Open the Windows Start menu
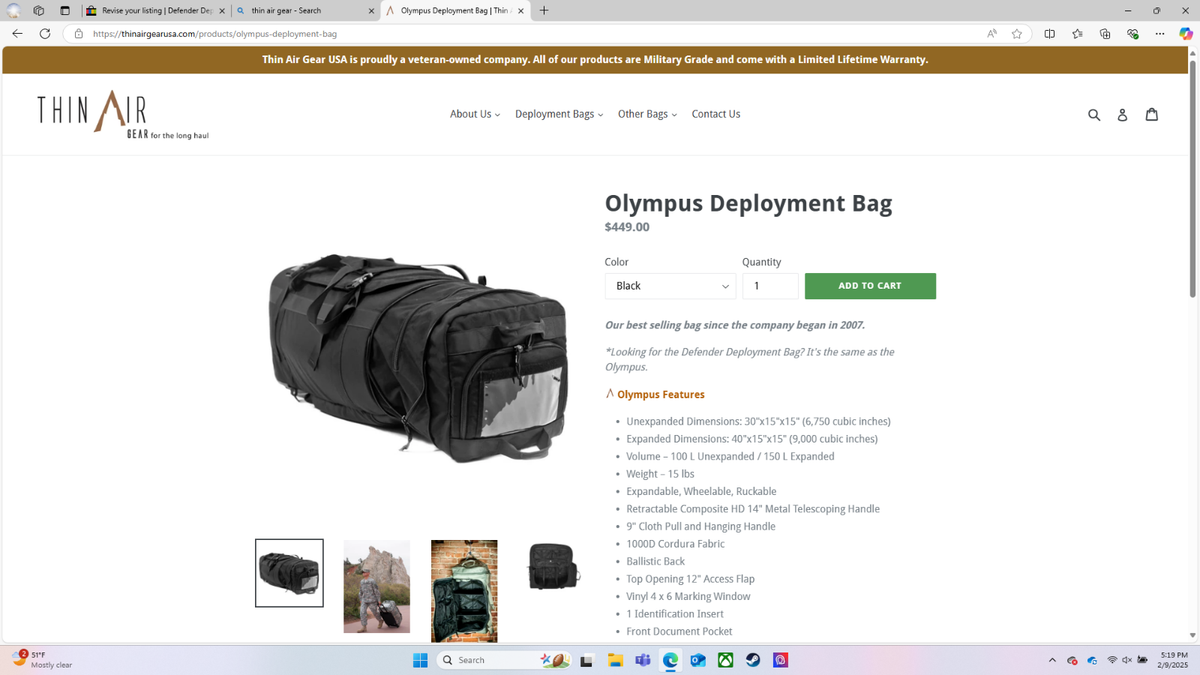This screenshot has width=1200, height=675. pyautogui.click(x=421, y=660)
